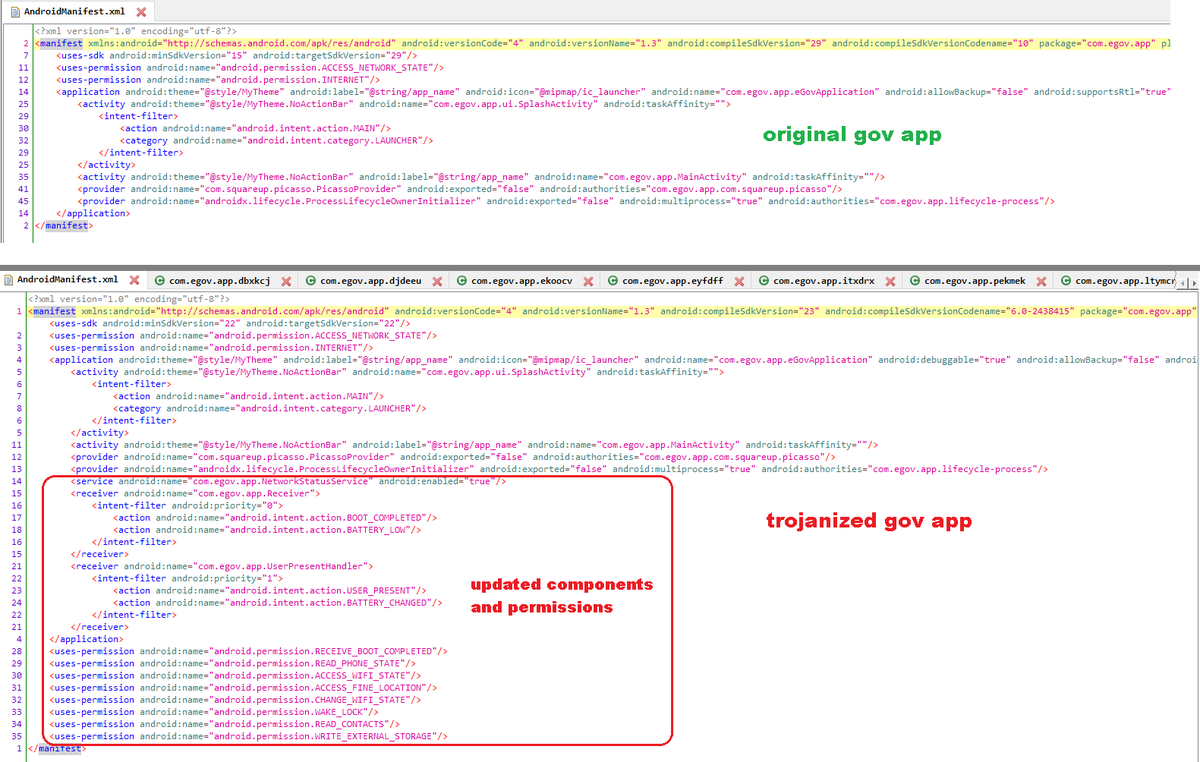Close the com.egov.app.pekmek tab

click(x=1041, y=281)
